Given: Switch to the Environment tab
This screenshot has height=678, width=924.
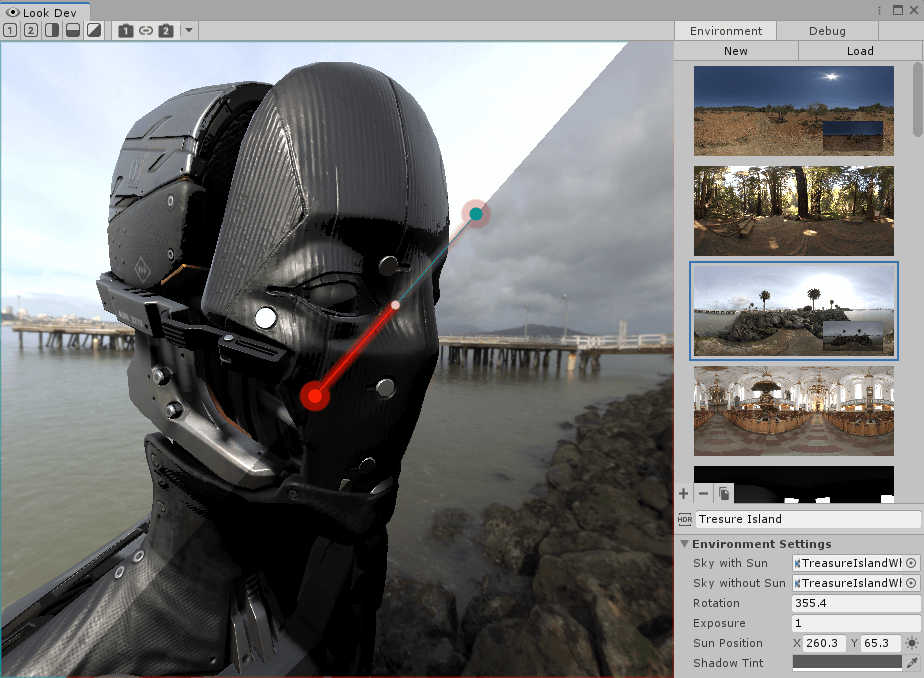Looking at the screenshot, I should (725, 30).
